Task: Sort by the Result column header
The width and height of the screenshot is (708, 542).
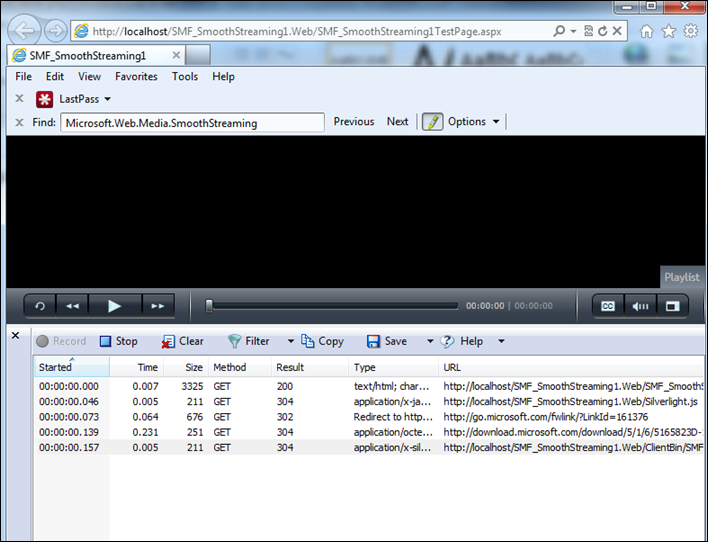Action: pos(310,367)
